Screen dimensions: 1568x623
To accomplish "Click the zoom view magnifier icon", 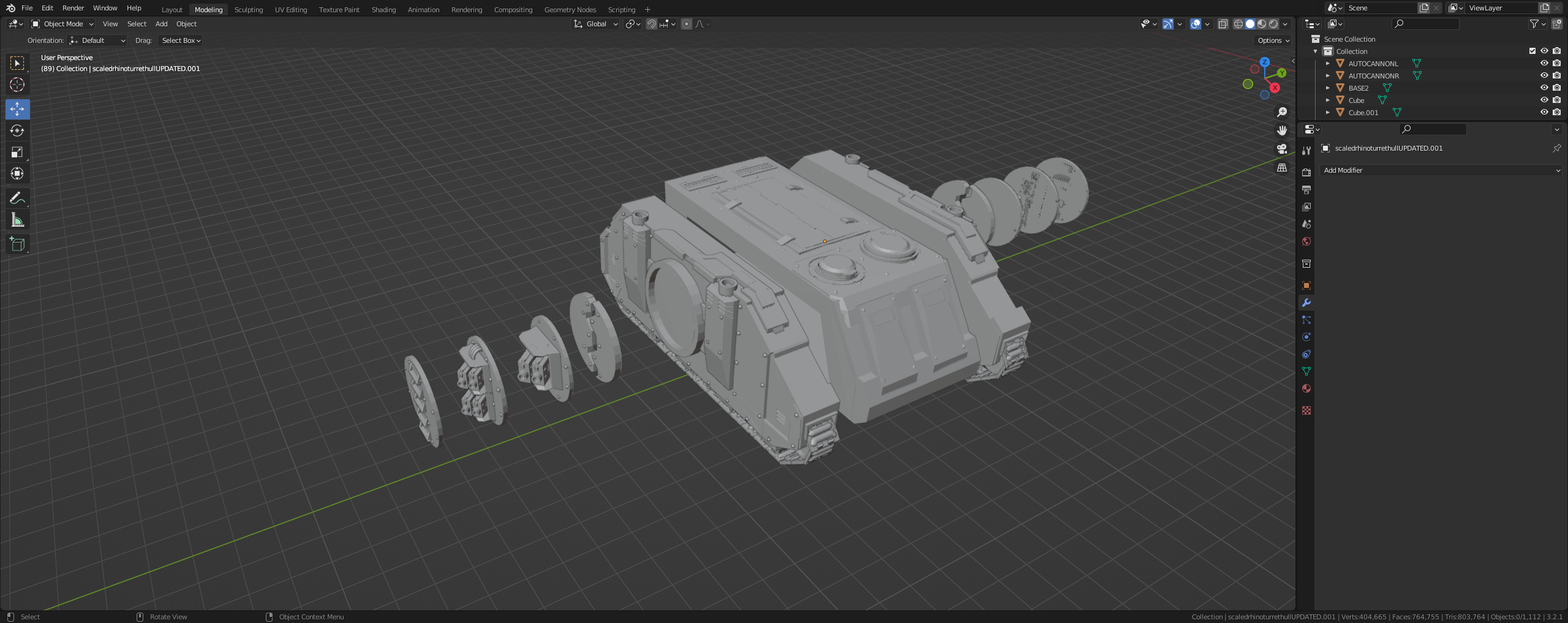I will (x=1281, y=112).
